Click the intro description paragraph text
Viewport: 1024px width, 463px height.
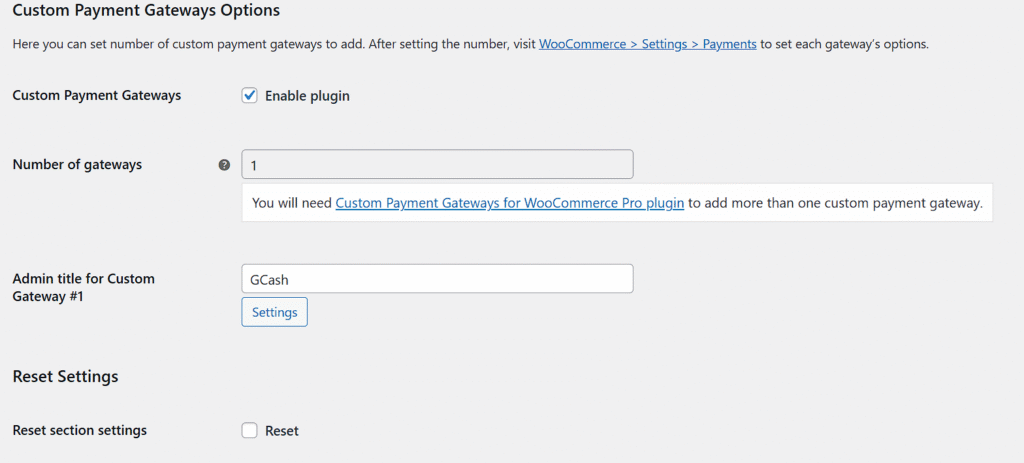470,44
